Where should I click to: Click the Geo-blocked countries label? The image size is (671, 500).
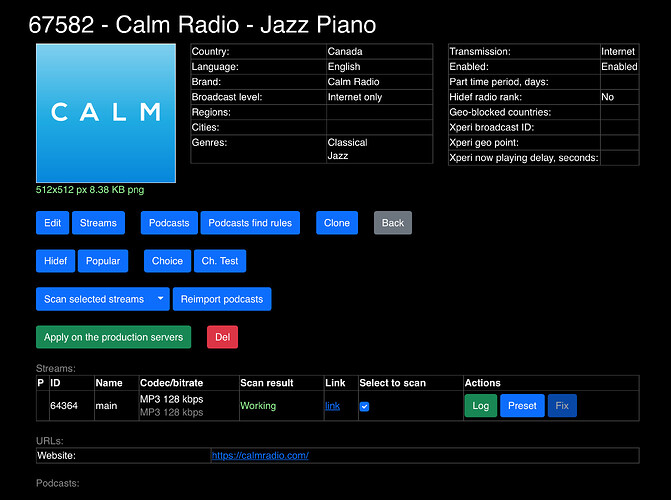click(500, 112)
